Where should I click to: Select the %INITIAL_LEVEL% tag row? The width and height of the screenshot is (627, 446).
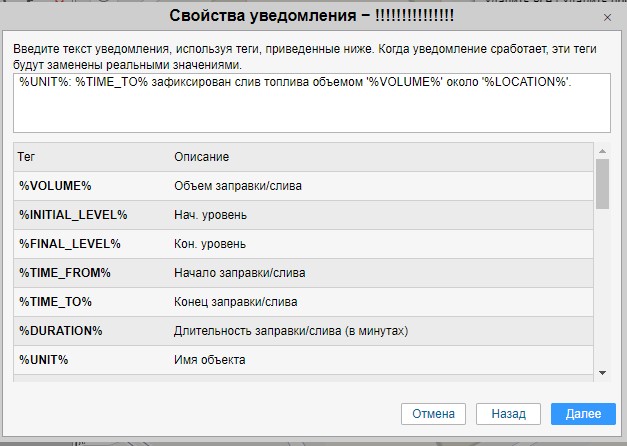tap(73, 215)
